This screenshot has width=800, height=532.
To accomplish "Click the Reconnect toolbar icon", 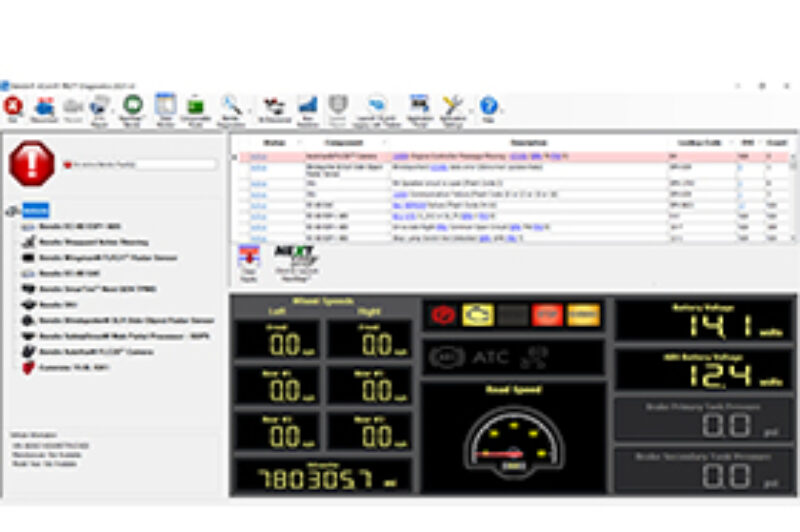I will [44, 107].
